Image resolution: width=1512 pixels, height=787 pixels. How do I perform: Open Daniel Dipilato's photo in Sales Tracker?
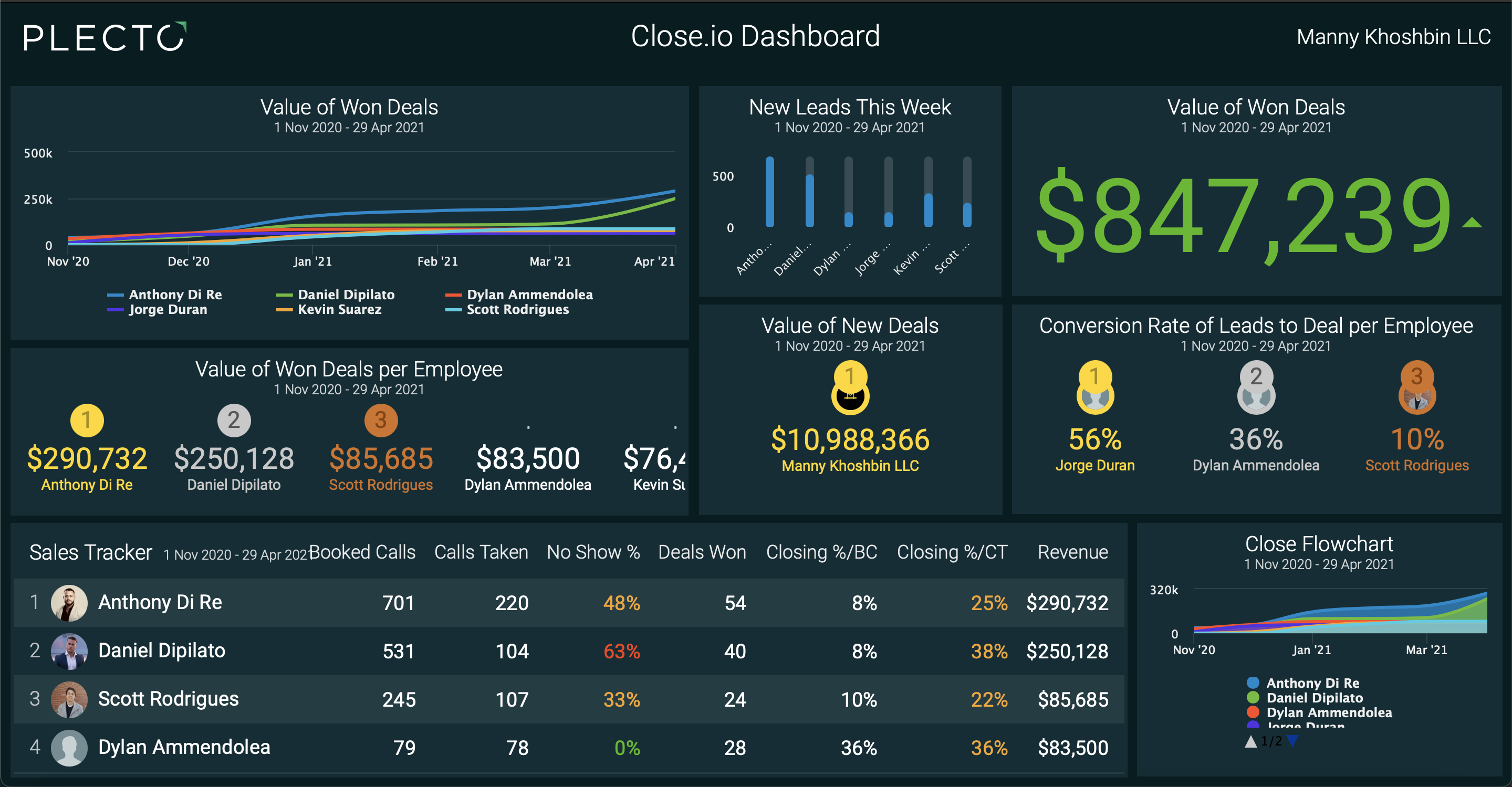[x=69, y=651]
